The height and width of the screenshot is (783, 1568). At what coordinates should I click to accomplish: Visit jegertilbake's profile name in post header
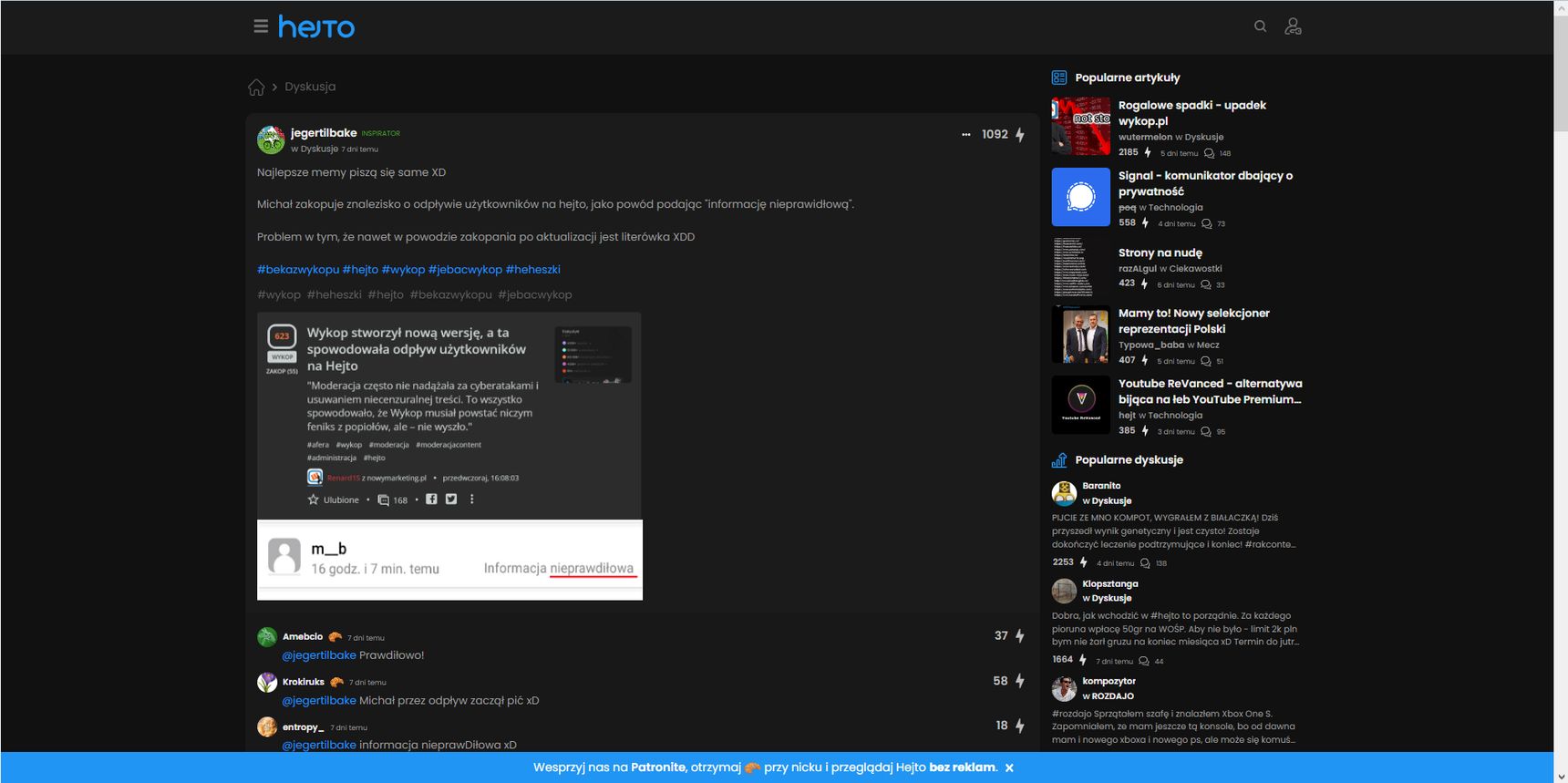(324, 133)
